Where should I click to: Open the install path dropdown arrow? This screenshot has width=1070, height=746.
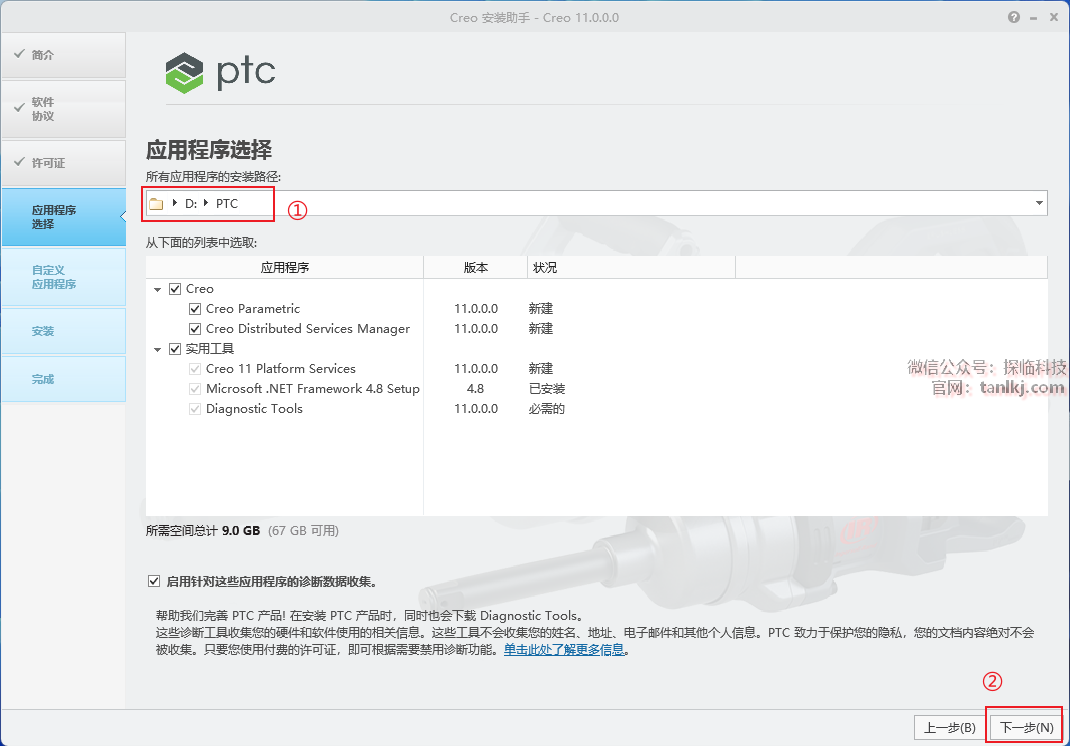[x=1039, y=203]
